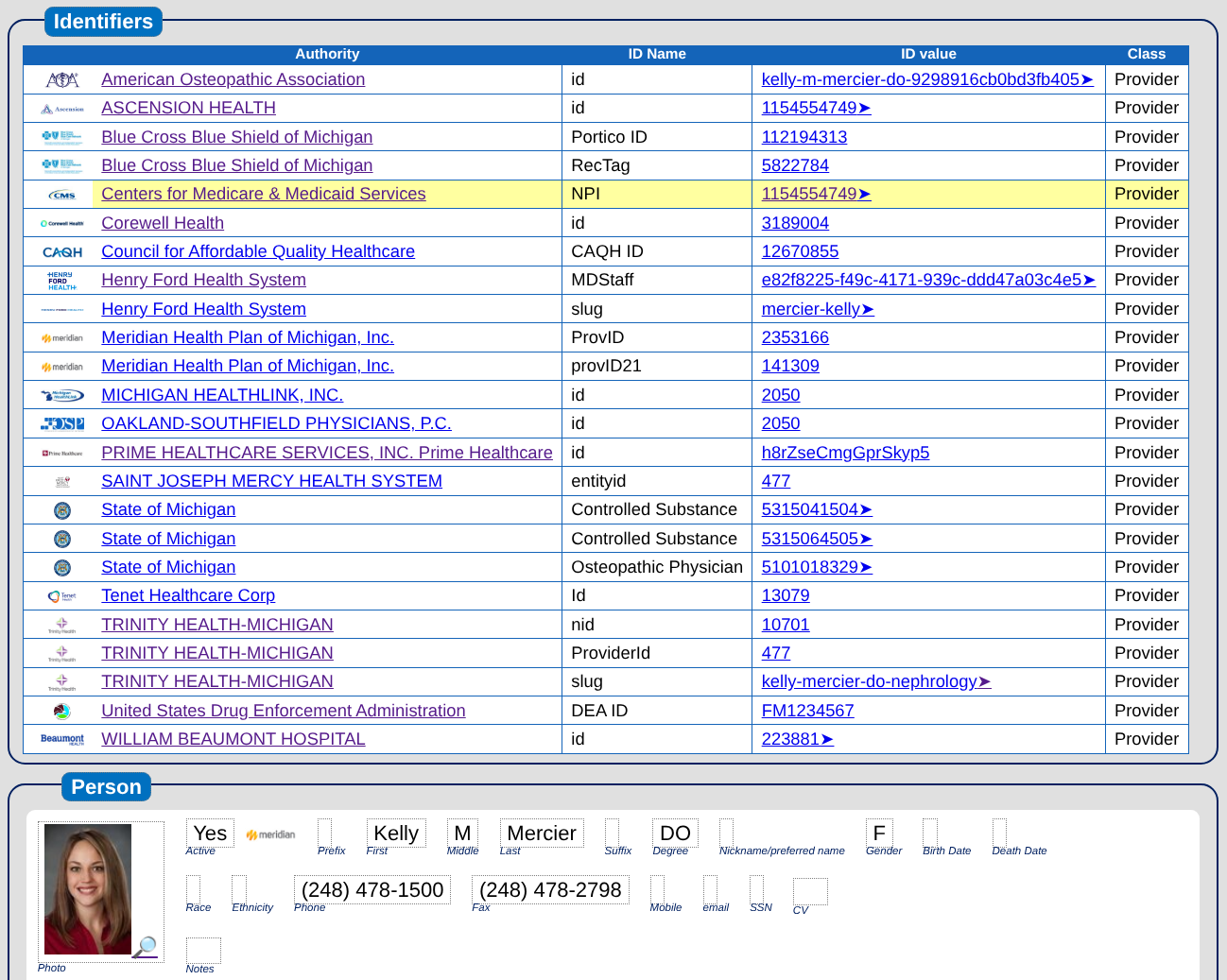Click the Degree field showing DO

pos(675,834)
